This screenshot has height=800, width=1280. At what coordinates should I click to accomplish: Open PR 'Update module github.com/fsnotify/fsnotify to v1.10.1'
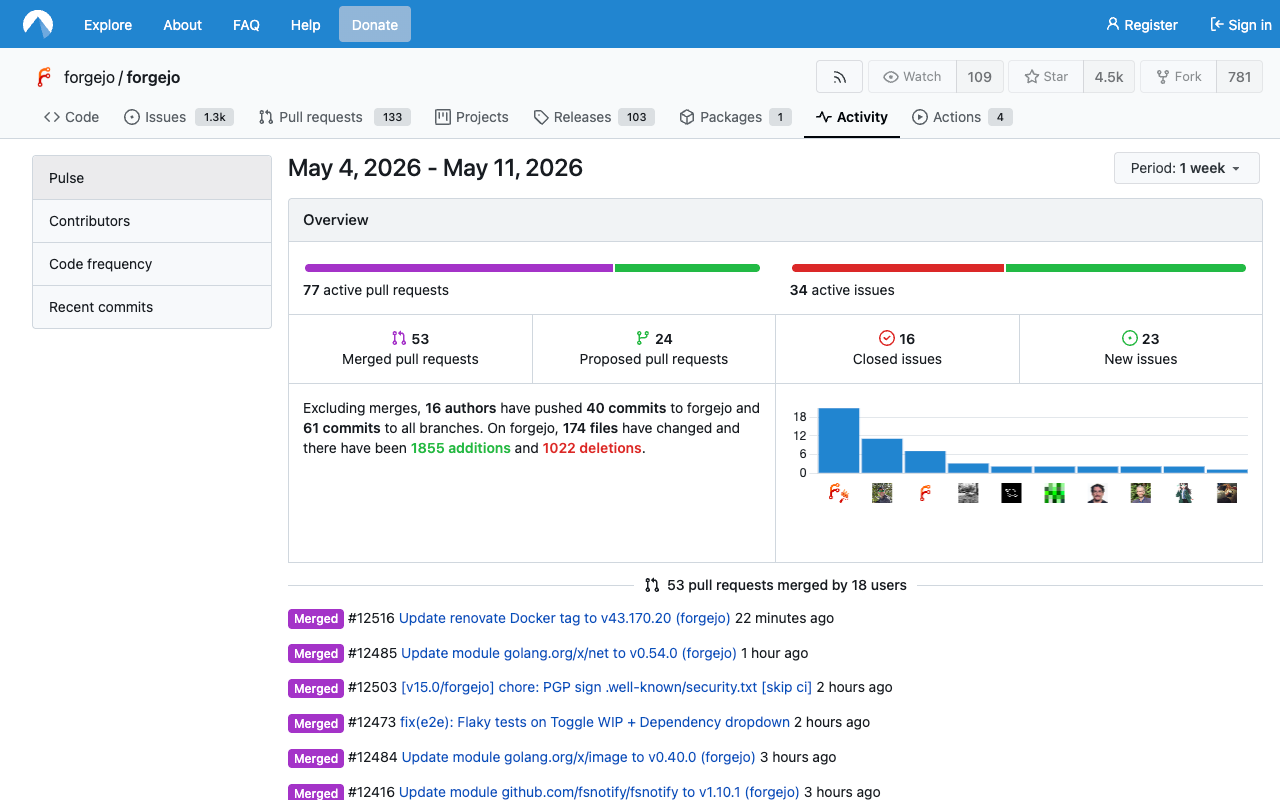599,792
